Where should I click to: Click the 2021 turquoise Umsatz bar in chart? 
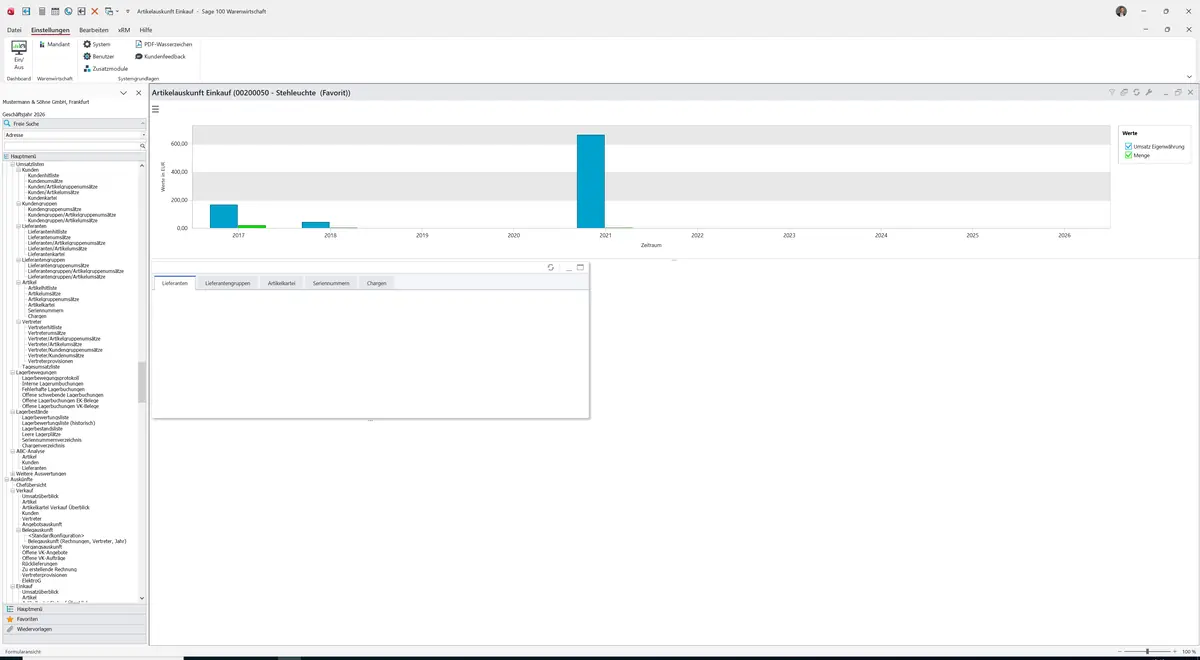pyautogui.click(x=591, y=181)
